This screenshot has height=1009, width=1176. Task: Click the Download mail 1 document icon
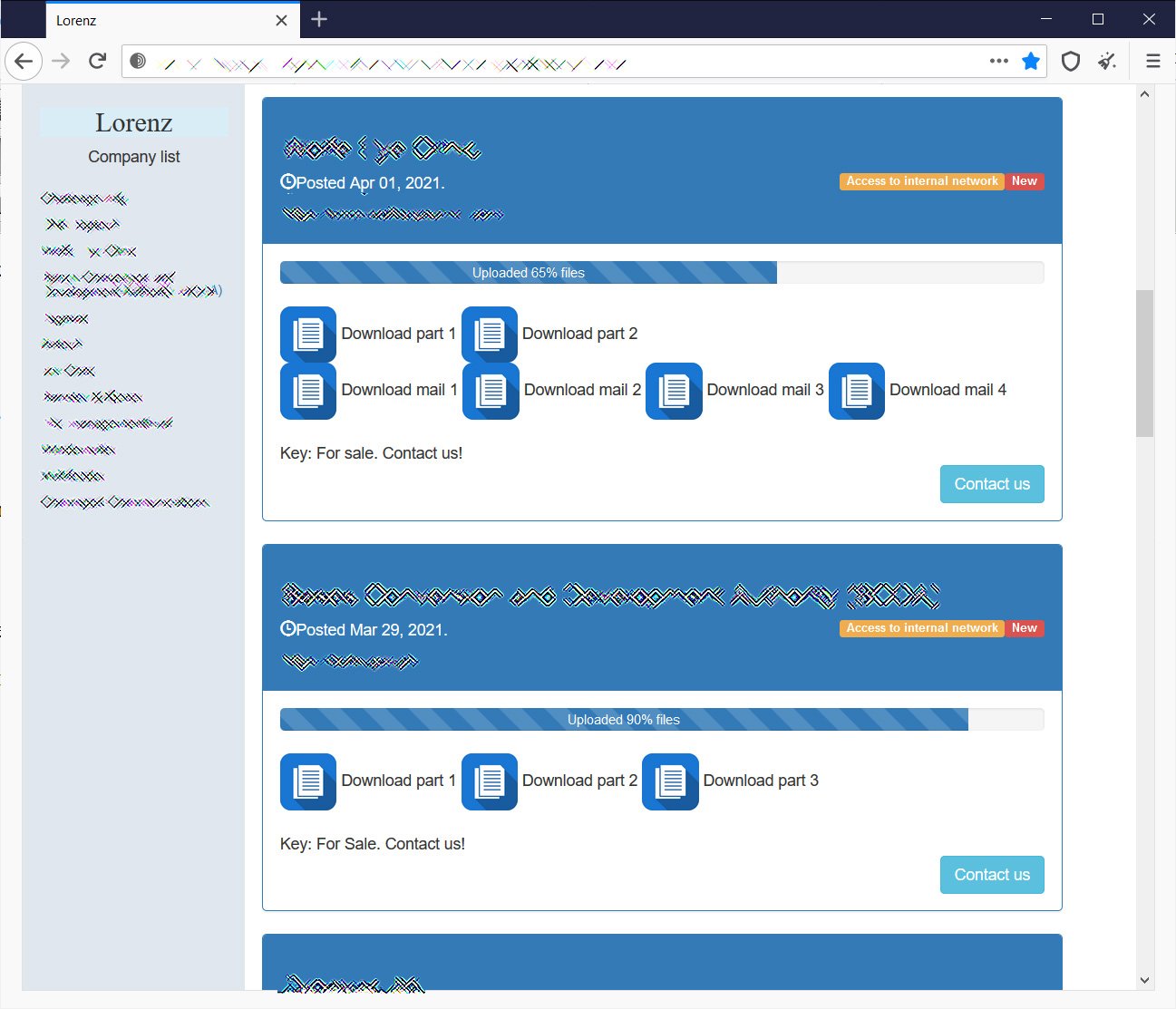point(308,391)
